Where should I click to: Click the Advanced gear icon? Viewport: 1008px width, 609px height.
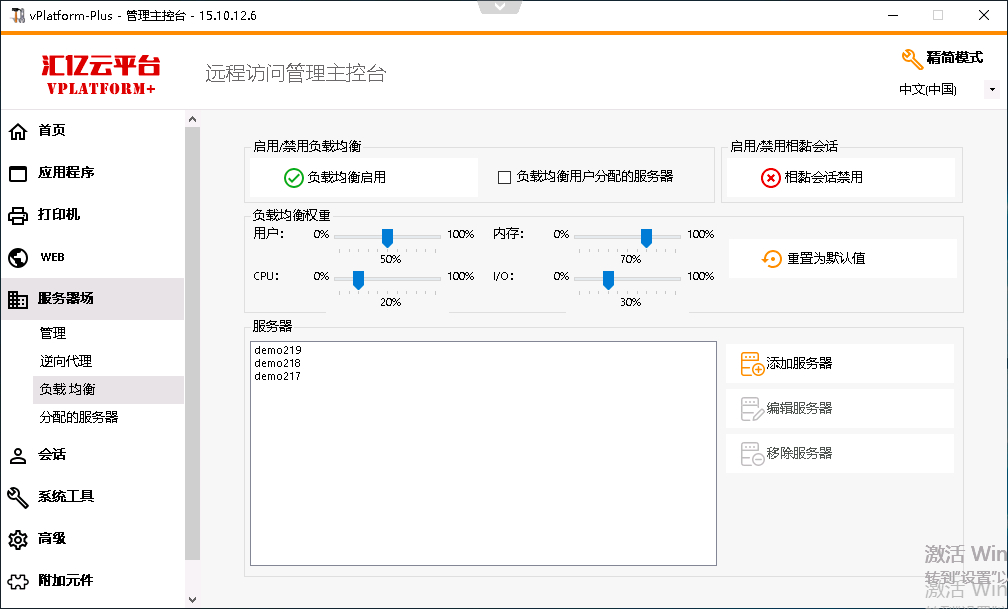pyautogui.click(x=18, y=539)
